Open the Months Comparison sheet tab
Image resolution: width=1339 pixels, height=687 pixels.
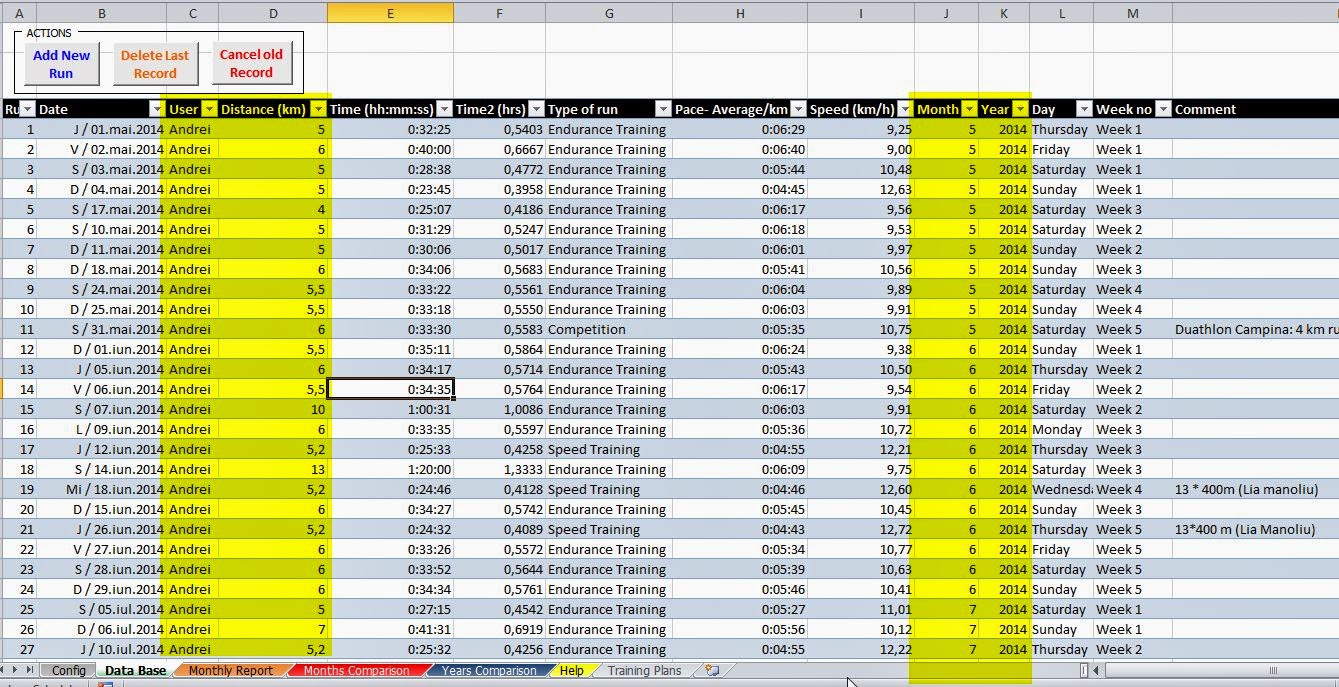coord(356,670)
